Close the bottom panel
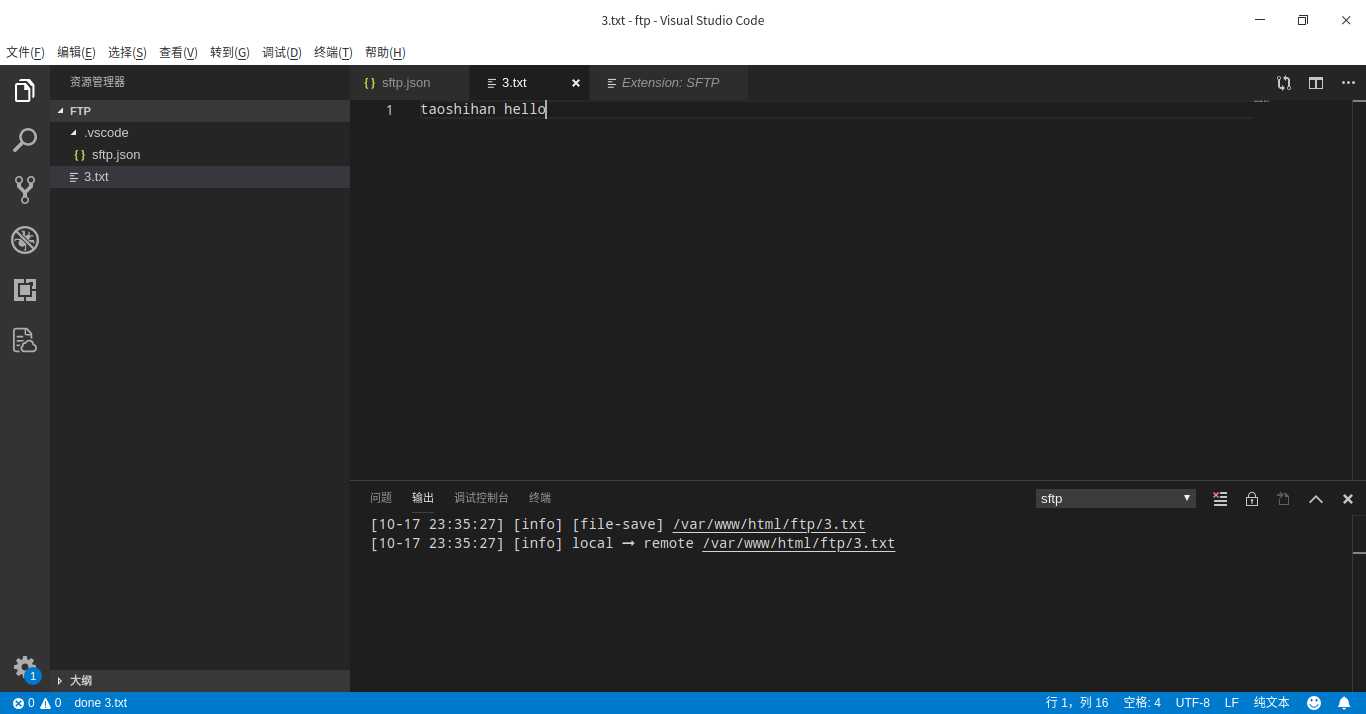The image size is (1366, 714). (1348, 498)
